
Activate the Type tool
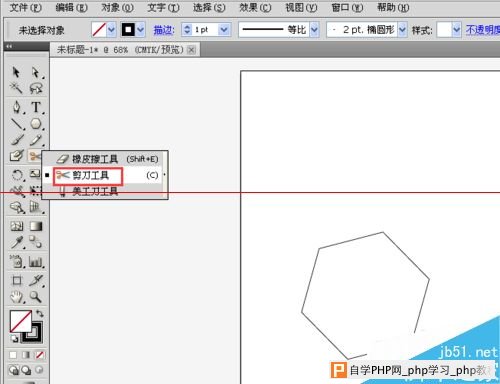[x=36, y=107]
